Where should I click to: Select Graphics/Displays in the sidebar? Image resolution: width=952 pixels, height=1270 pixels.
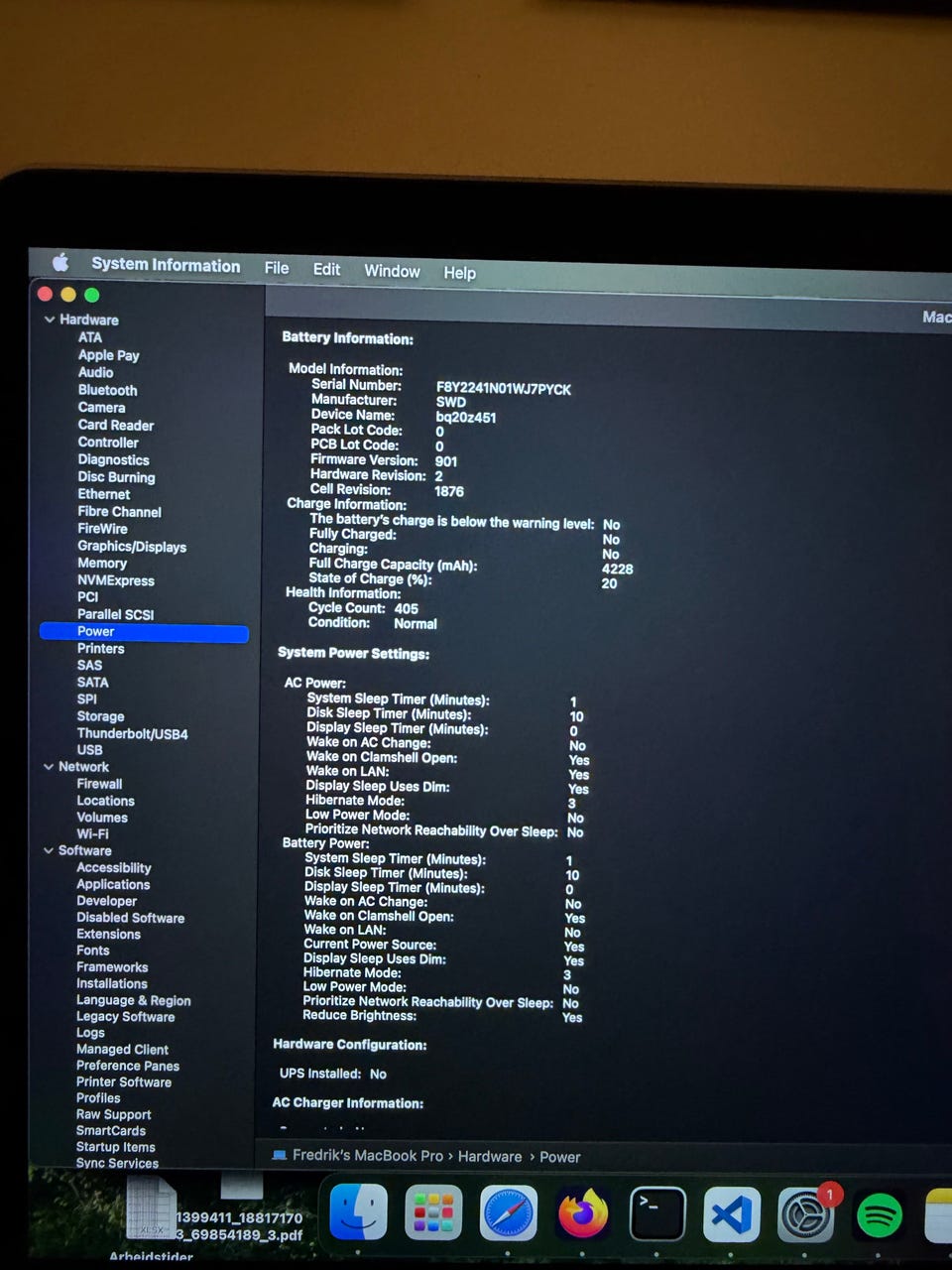[x=132, y=547]
